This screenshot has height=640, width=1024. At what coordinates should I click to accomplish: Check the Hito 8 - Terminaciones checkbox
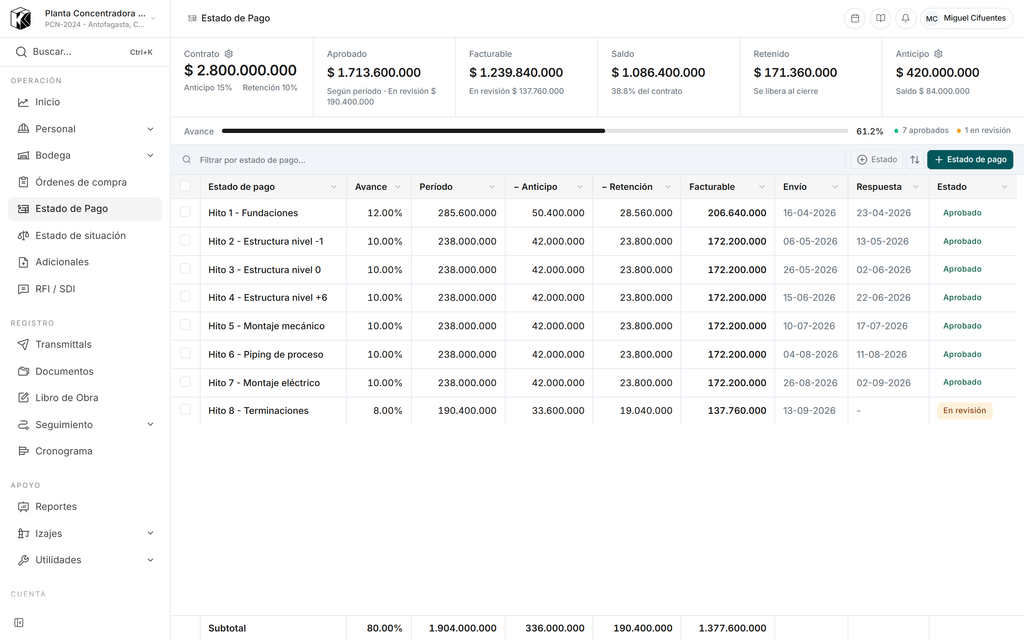(185, 409)
